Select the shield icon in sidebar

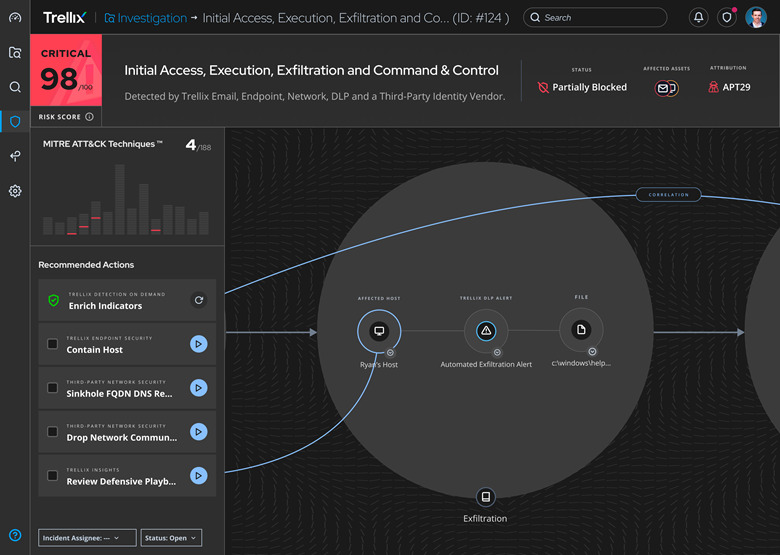pyautogui.click(x=15, y=121)
